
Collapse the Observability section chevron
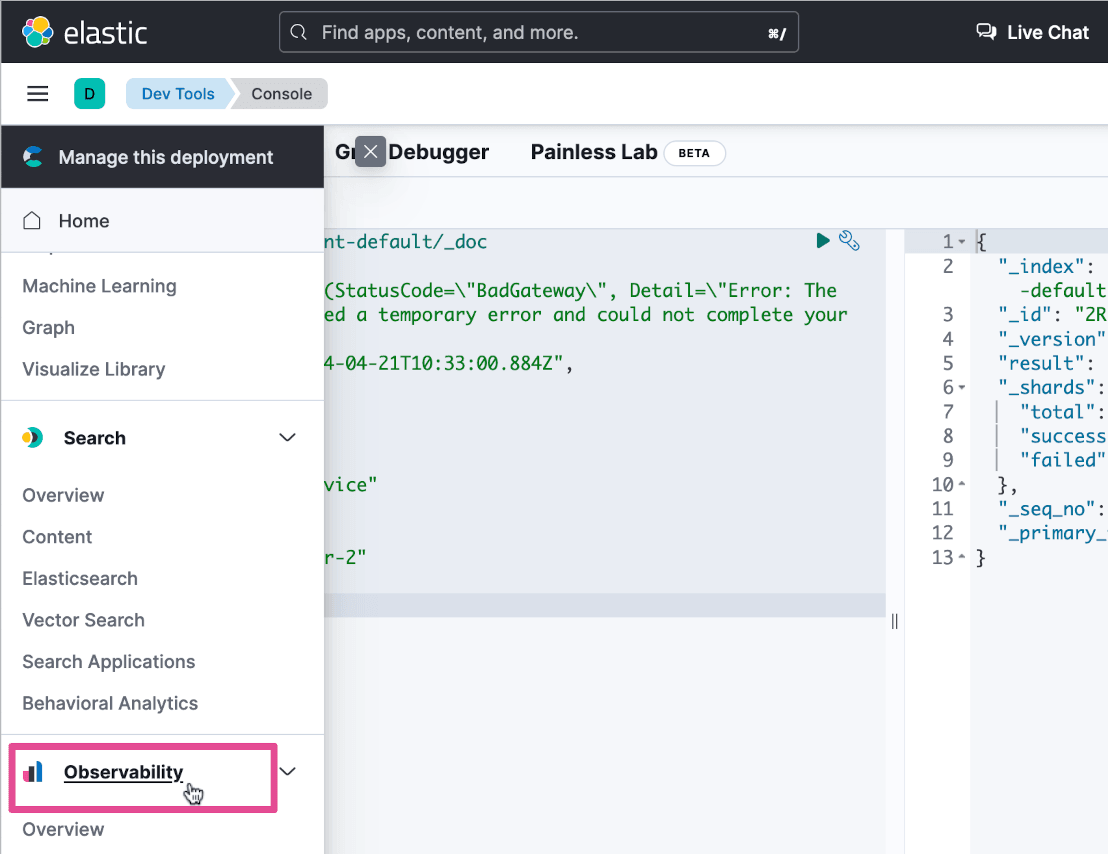tap(288, 771)
